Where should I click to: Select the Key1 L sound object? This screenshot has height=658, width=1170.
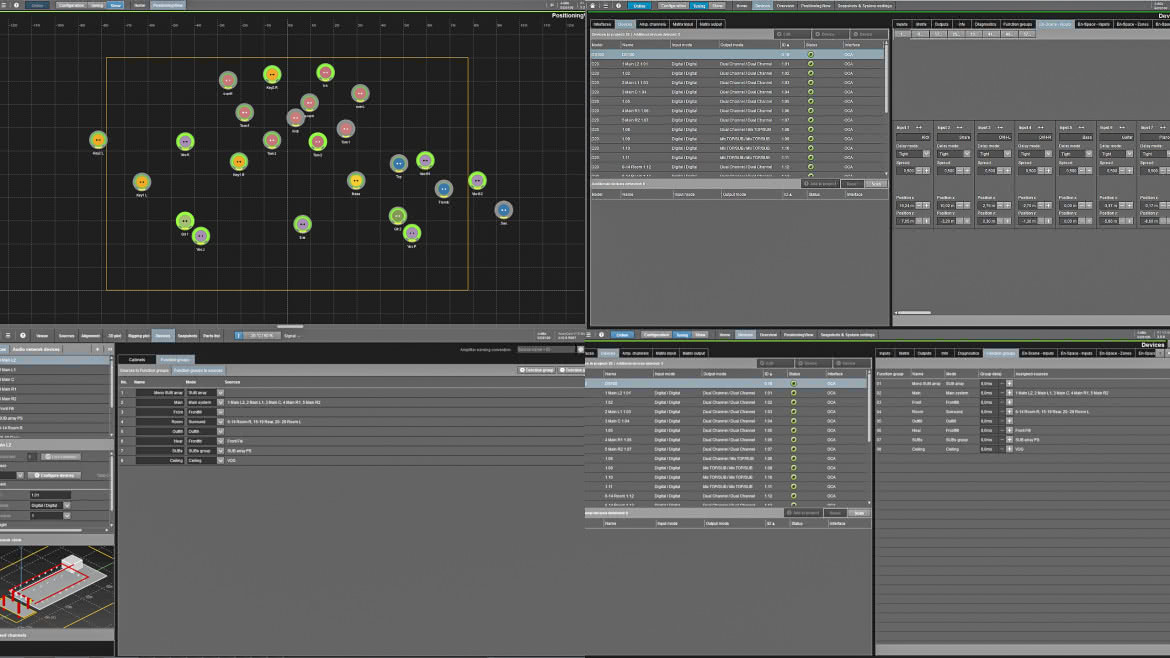(142, 181)
